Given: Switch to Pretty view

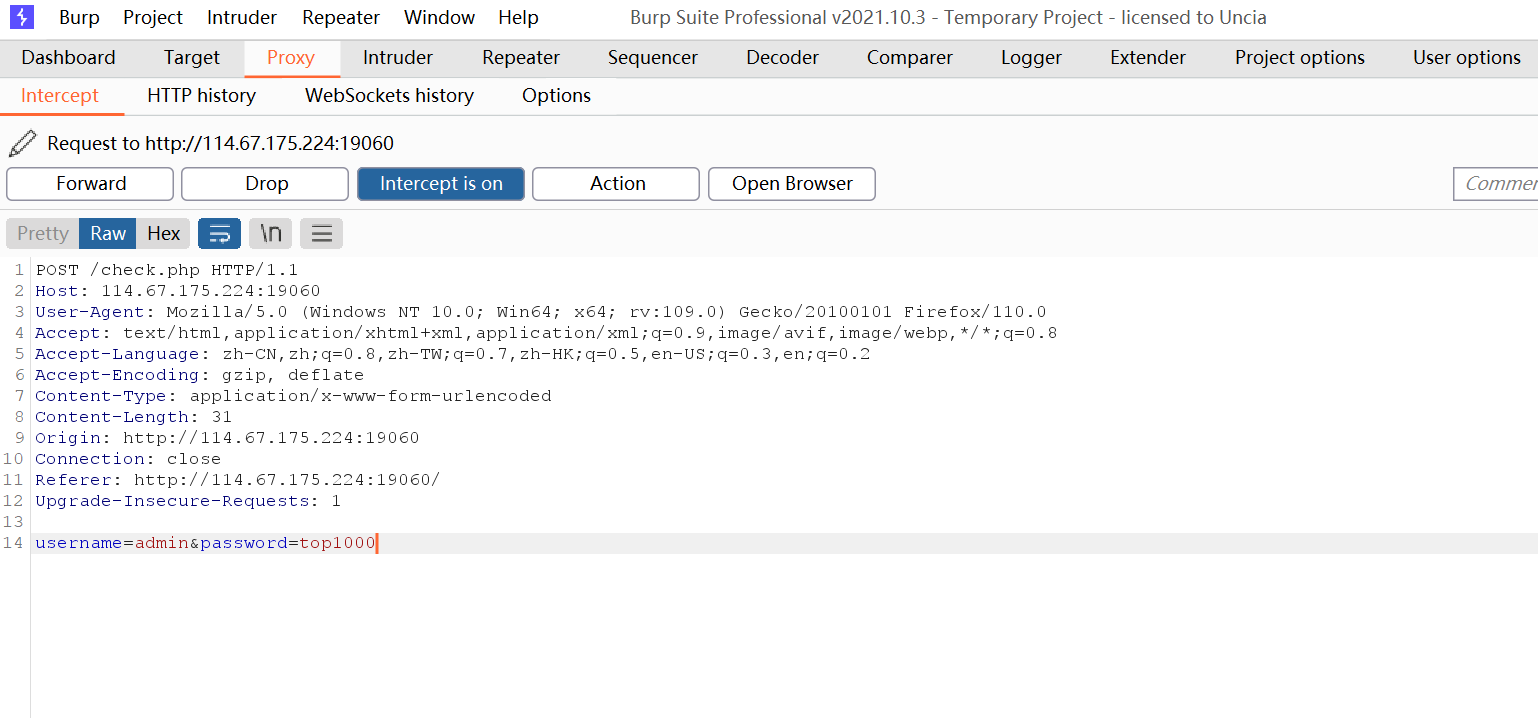Looking at the screenshot, I should point(43,233).
